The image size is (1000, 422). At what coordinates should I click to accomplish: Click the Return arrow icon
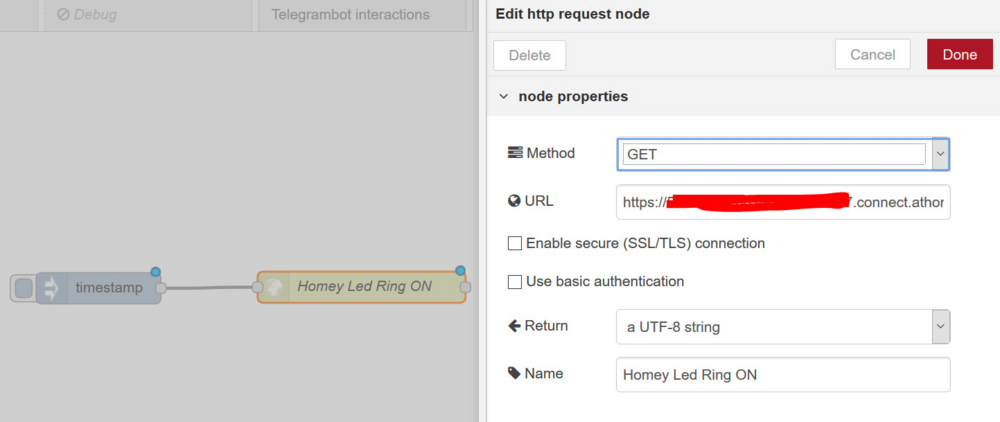coord(515,326)
